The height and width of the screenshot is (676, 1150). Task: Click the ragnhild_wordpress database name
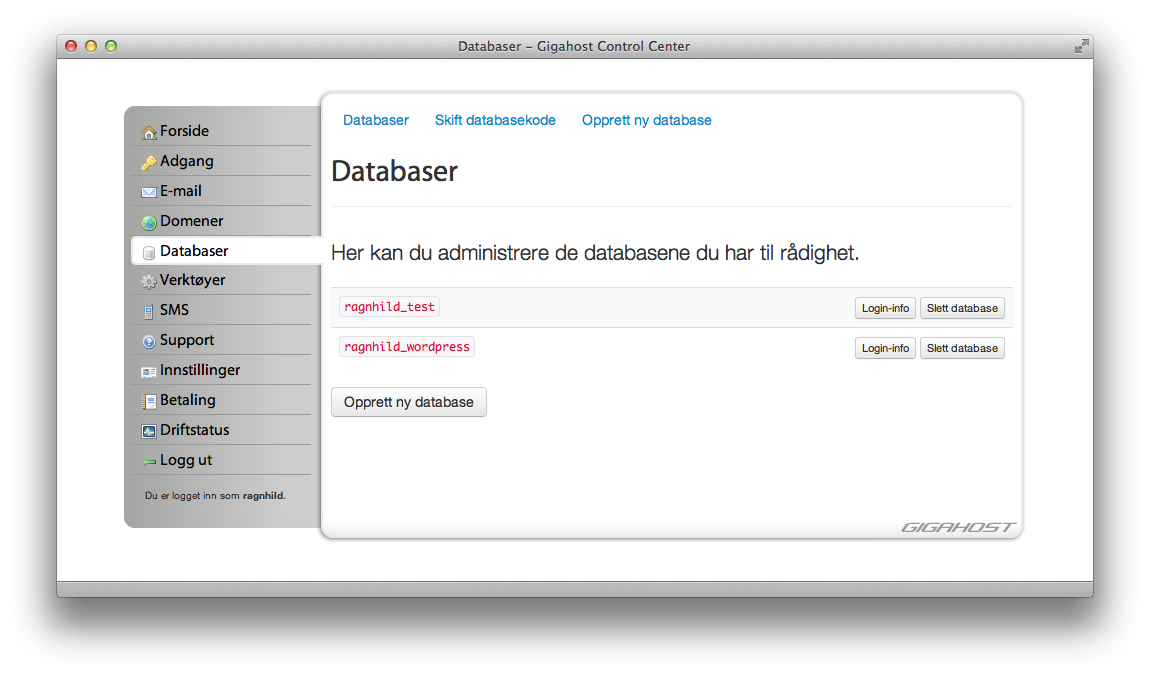tap(407, 347)
